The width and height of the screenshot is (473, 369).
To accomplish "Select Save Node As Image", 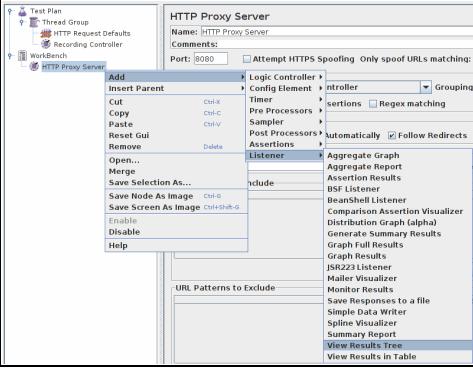I will point(176,196).
